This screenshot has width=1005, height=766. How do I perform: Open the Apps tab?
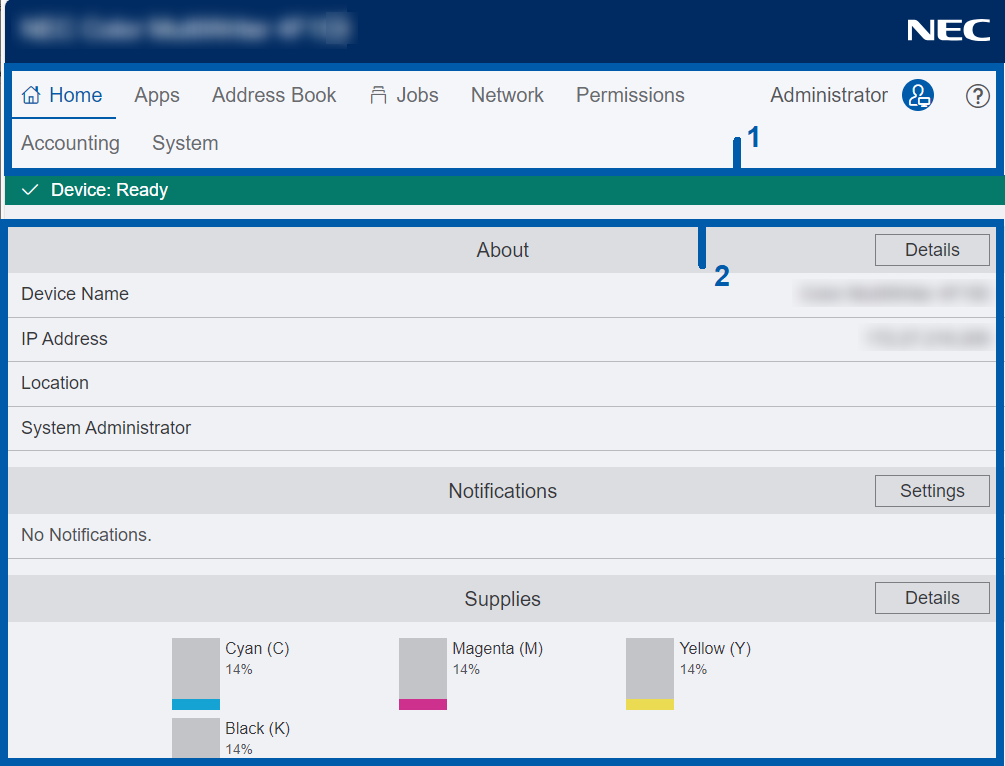click(157, 95)
